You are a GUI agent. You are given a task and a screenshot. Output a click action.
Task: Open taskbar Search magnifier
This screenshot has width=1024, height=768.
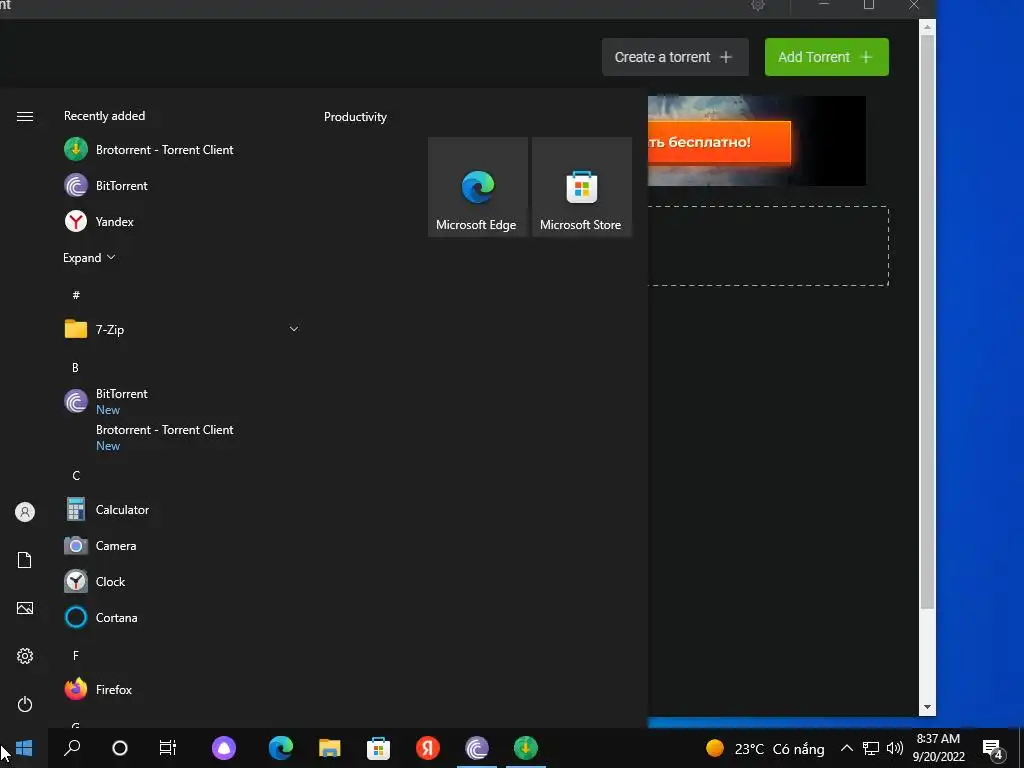(x=72, y=748)
